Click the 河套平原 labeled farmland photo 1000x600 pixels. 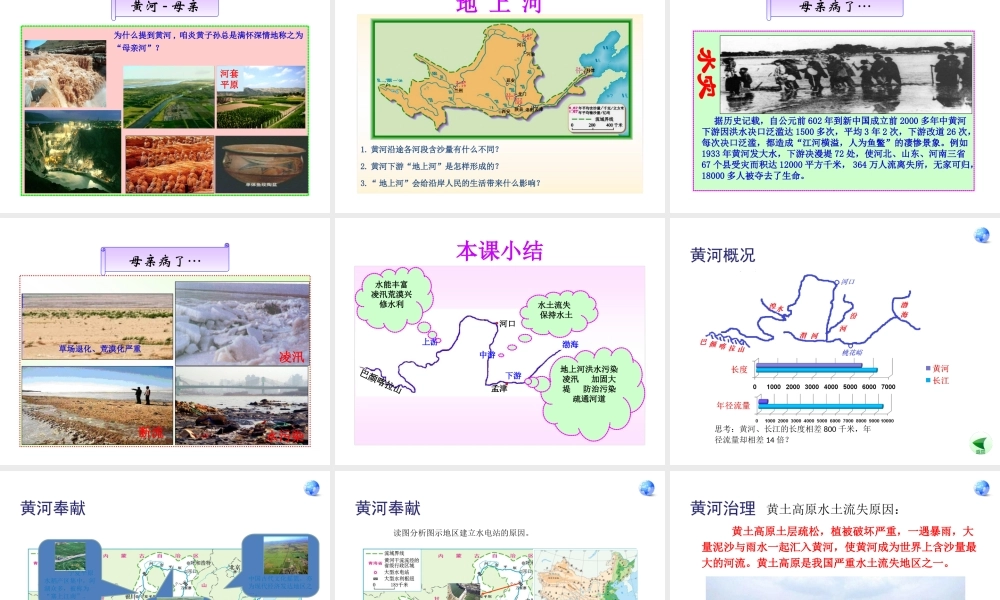click(x=261, y=98)
